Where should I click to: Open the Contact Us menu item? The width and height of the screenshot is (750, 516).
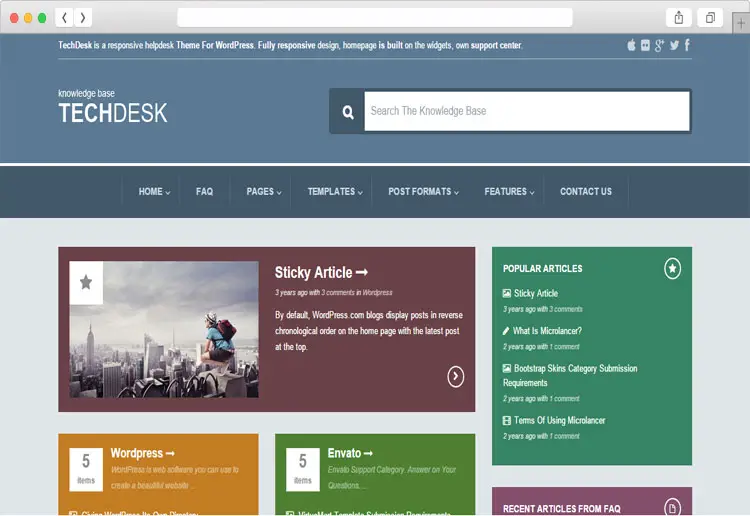coord(586,192)
